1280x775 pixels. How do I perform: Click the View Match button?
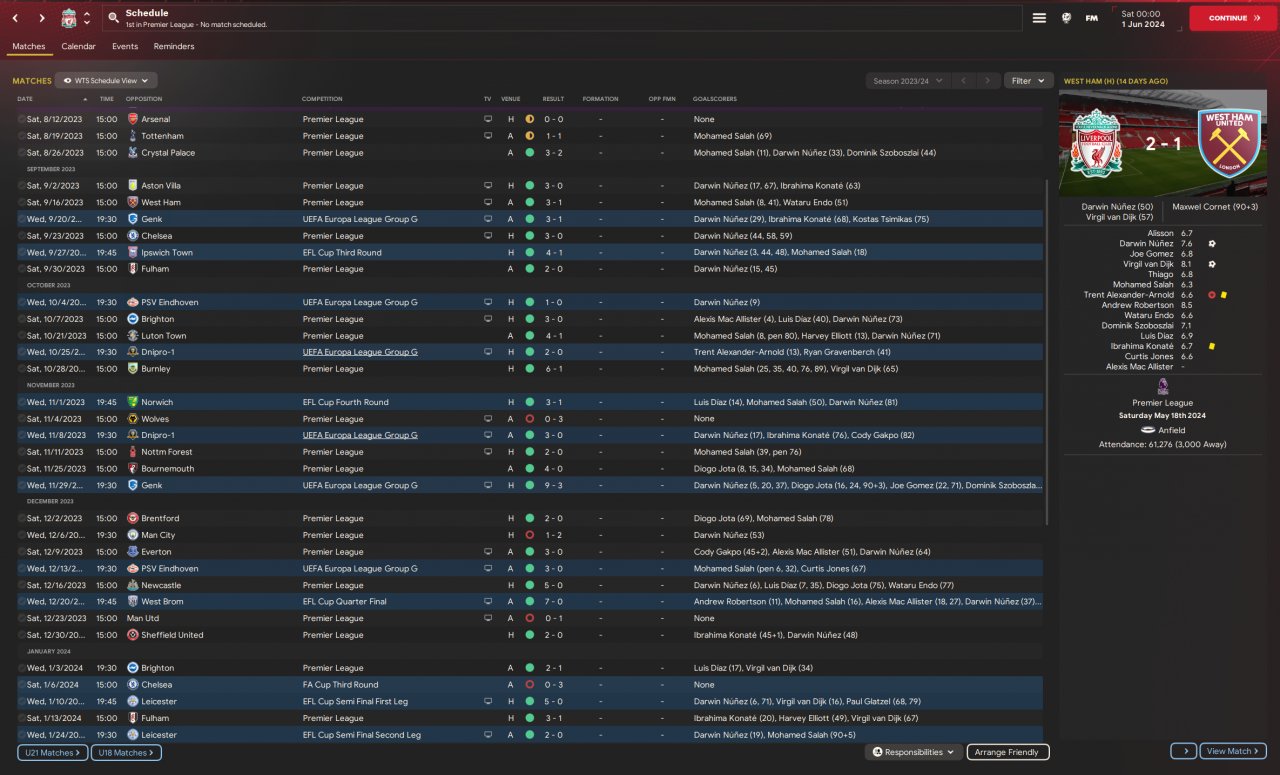click(1234, 751)
